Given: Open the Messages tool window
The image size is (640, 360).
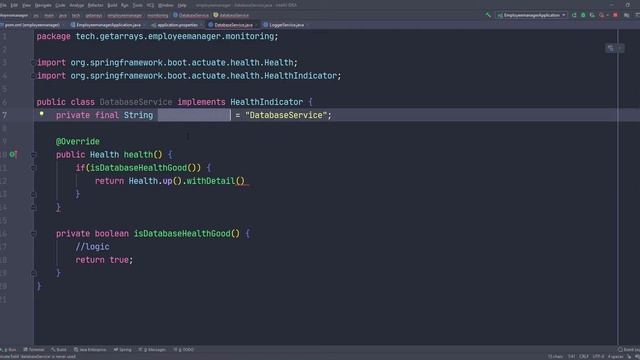Looking at the screenshot, I should (x=152, y=350).
